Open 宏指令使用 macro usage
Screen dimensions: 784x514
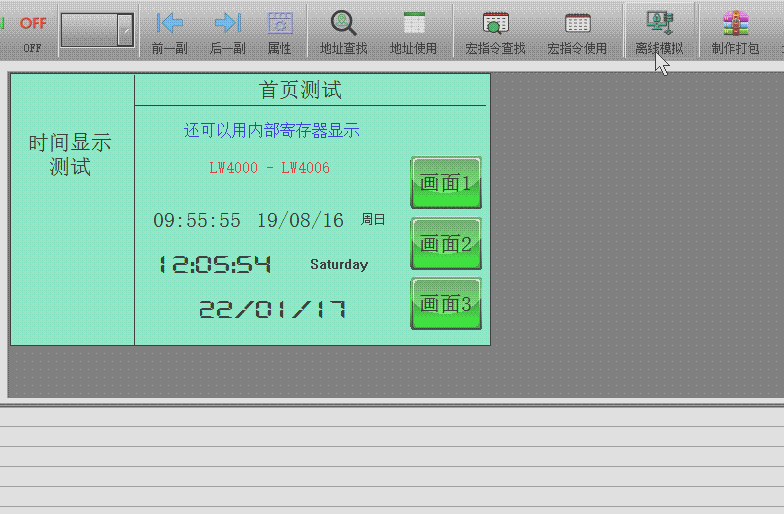pyautogui.click(x=577, y=31)
